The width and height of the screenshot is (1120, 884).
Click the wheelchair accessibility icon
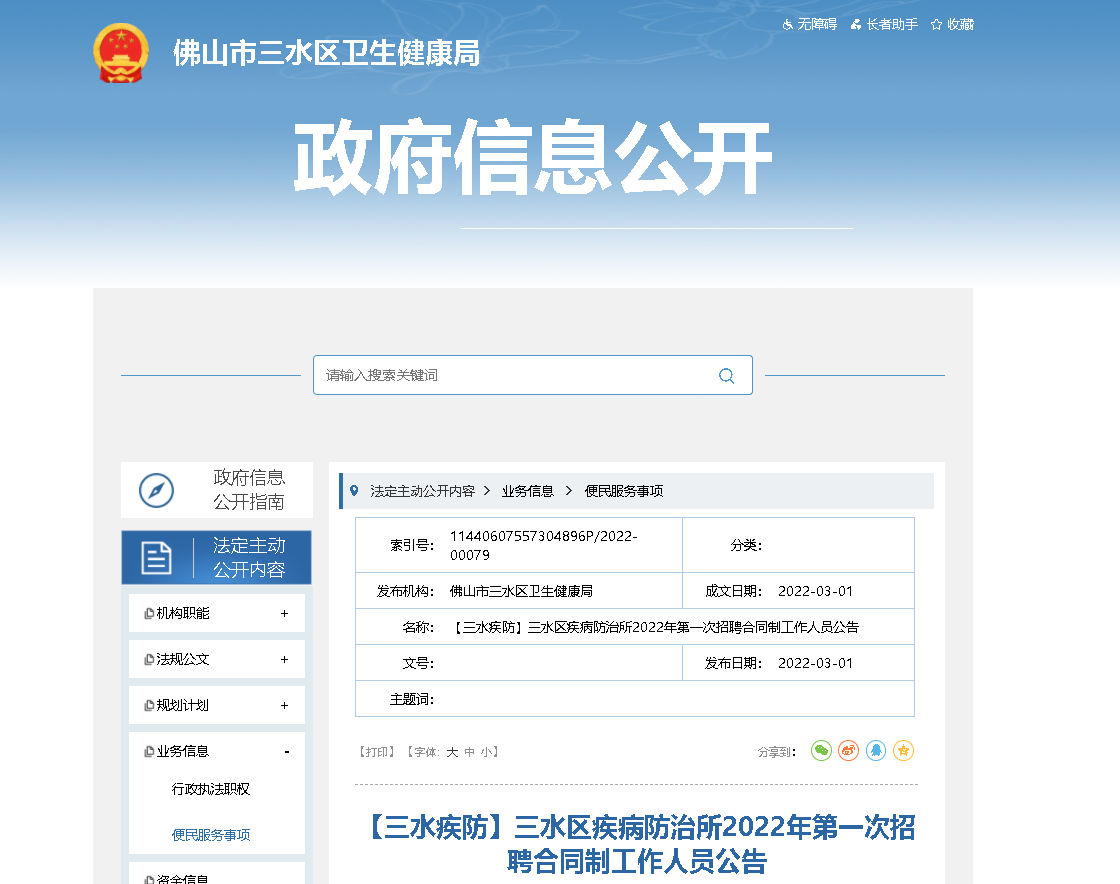tap(788, 25)
